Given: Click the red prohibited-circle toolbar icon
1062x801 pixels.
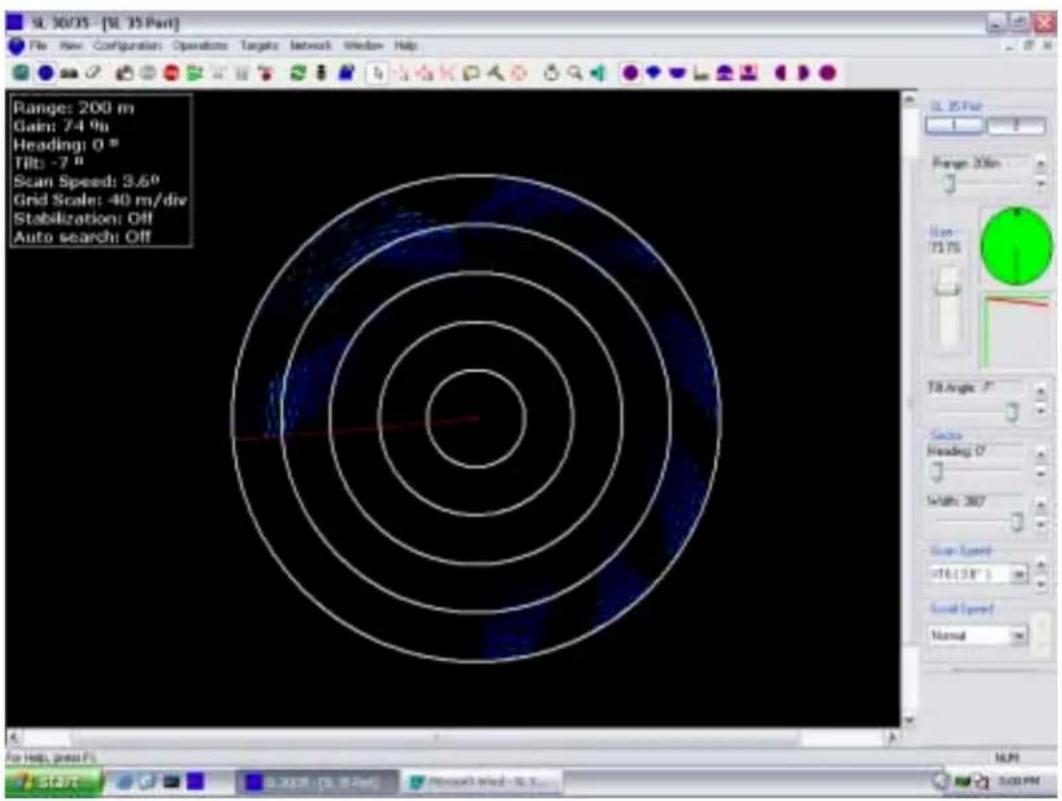Looking at the screenshot, I should click(519, 72).
